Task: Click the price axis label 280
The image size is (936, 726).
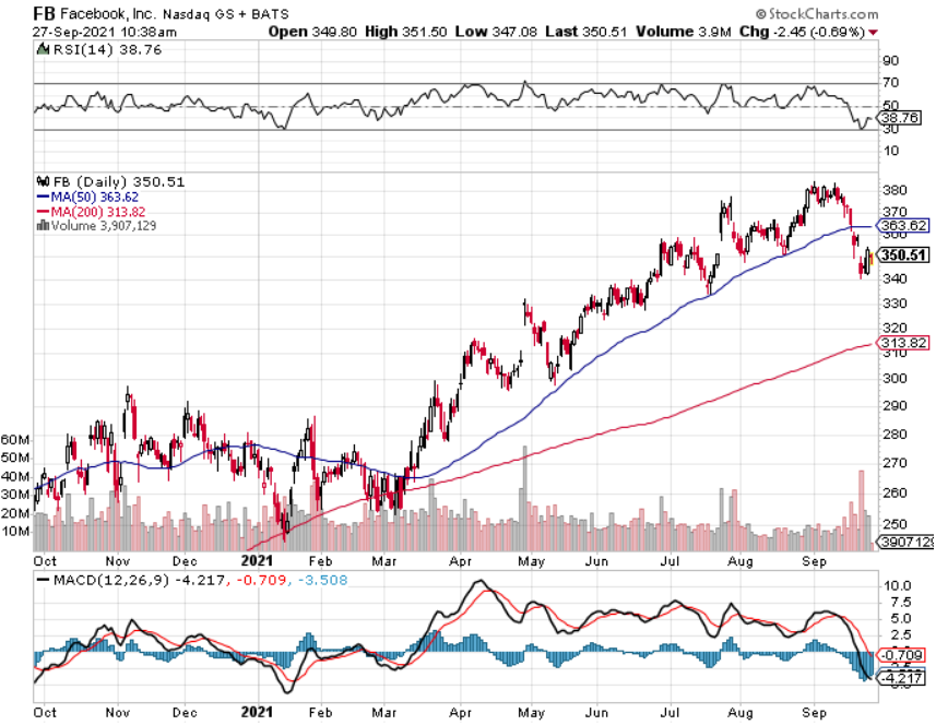Action: tap(895, 434)
